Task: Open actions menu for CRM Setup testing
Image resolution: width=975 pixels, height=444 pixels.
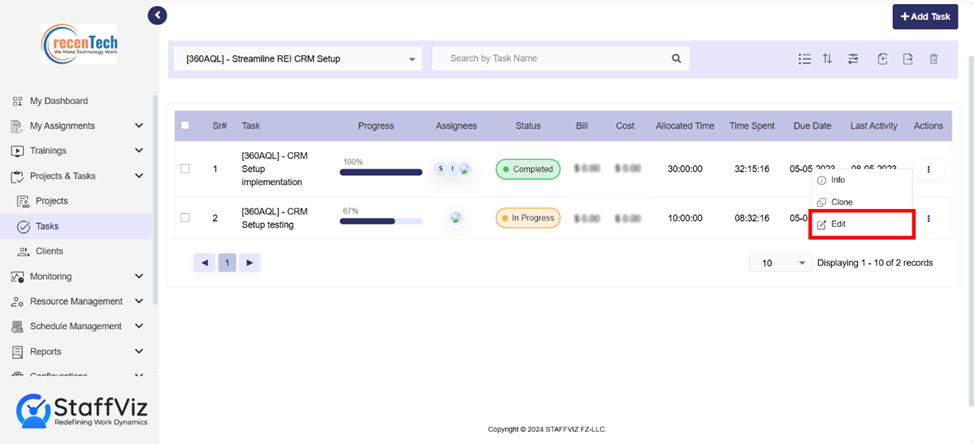Action: click(x=928, y=218)
